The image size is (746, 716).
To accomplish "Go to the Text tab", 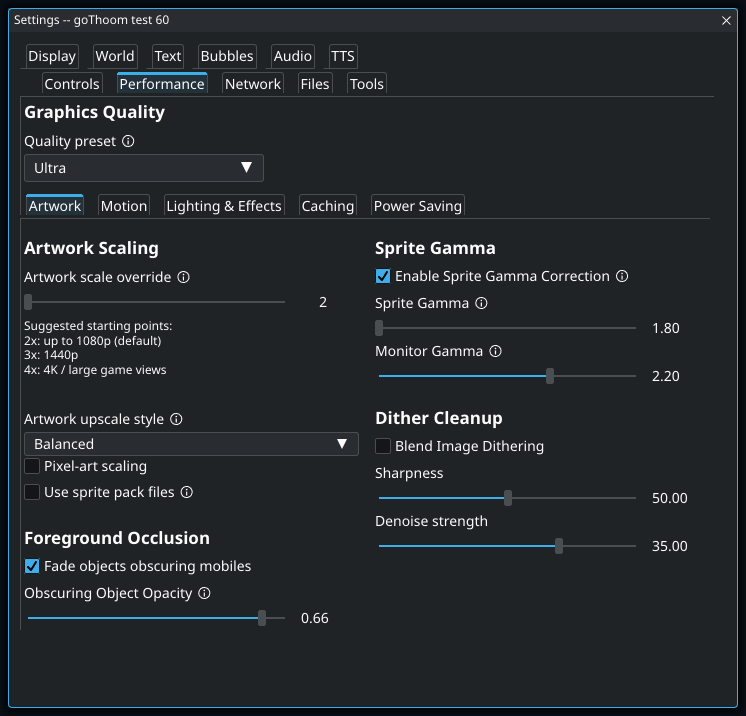I will pyautogui.click(x=168, y=56).
